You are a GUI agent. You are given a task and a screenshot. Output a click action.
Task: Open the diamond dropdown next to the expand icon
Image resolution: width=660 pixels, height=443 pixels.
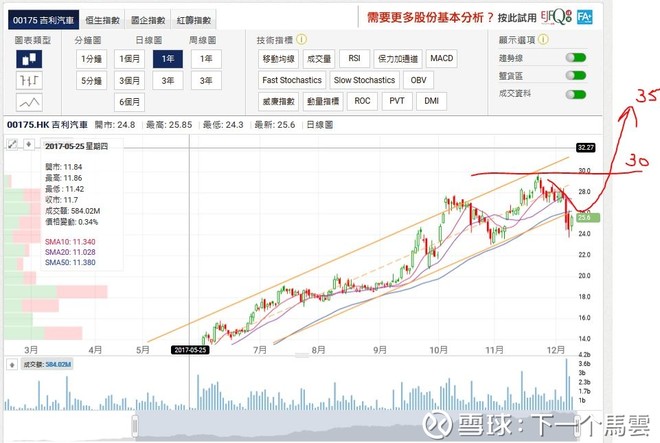[29, 144]
